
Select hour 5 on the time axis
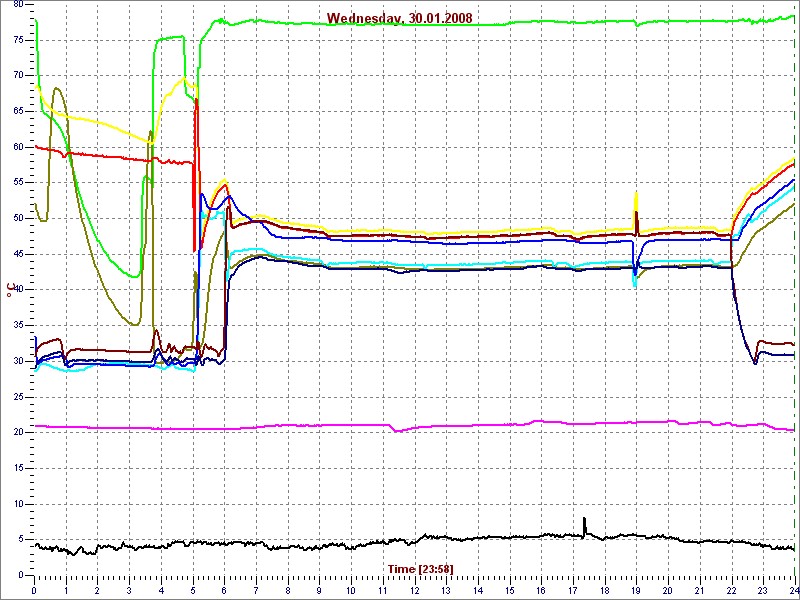click(192, 591)
